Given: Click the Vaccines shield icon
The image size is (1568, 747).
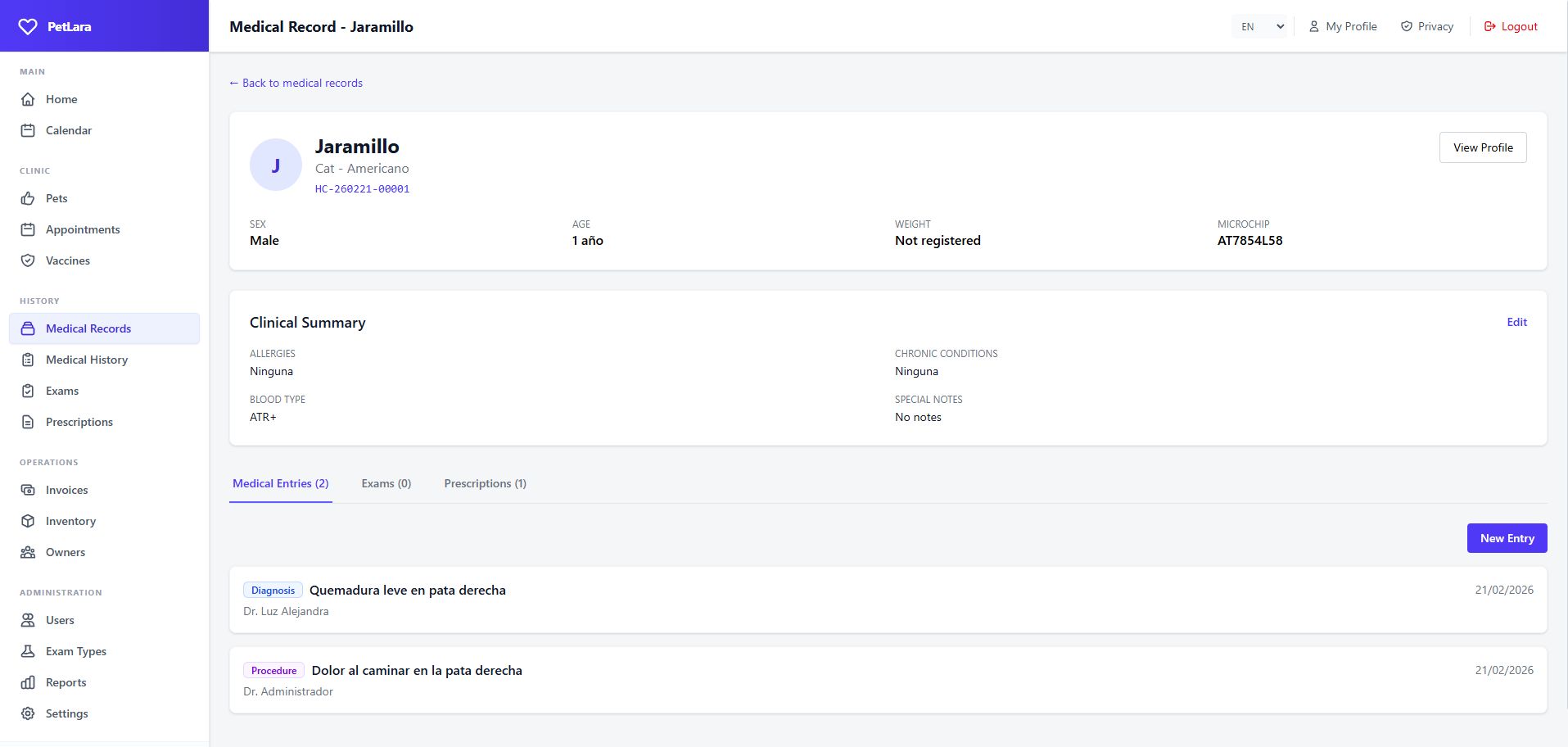Looking at the screenshot, I should pos(28,260).
